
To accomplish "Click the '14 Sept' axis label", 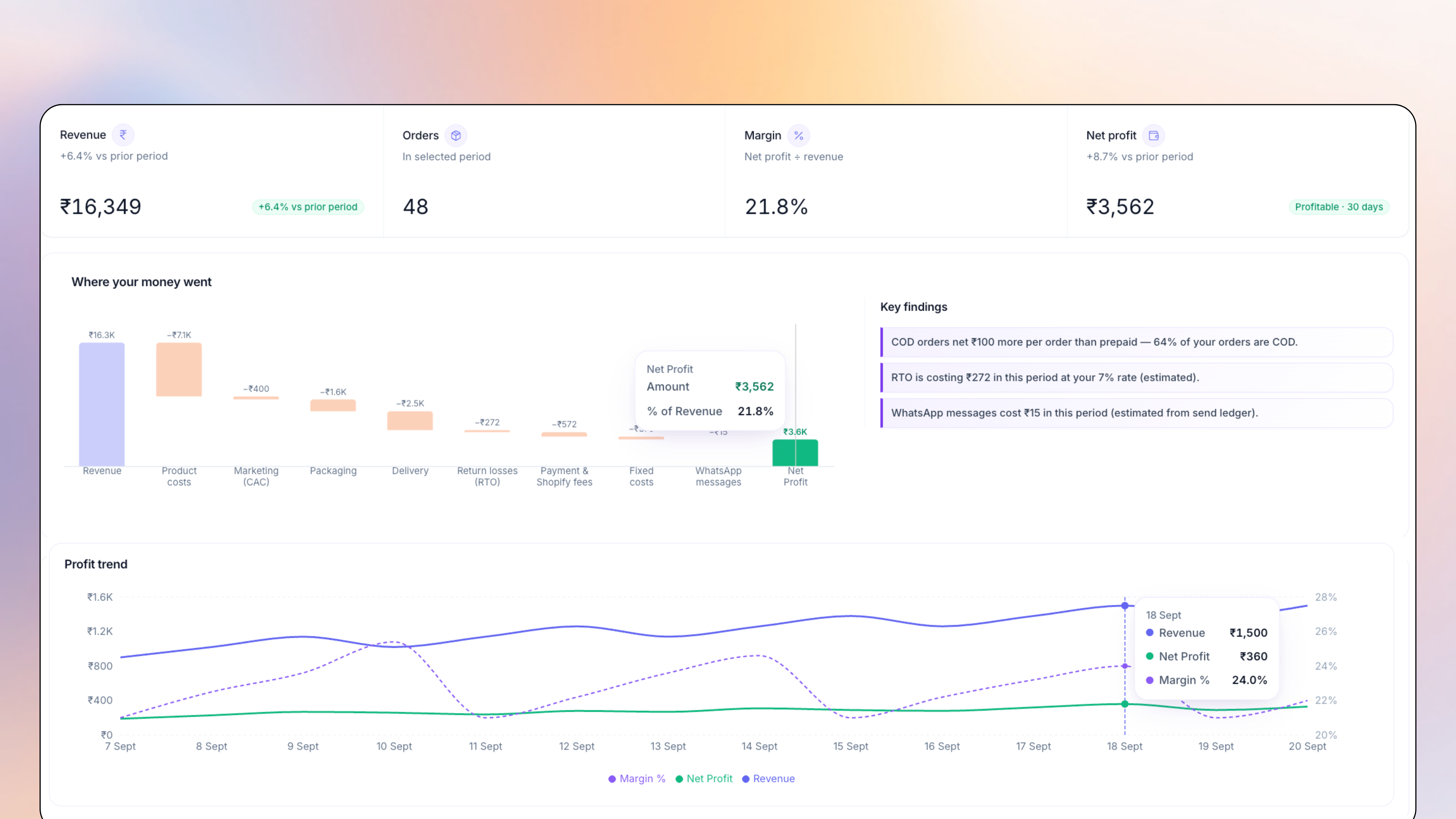I will (x=759, y=746).
